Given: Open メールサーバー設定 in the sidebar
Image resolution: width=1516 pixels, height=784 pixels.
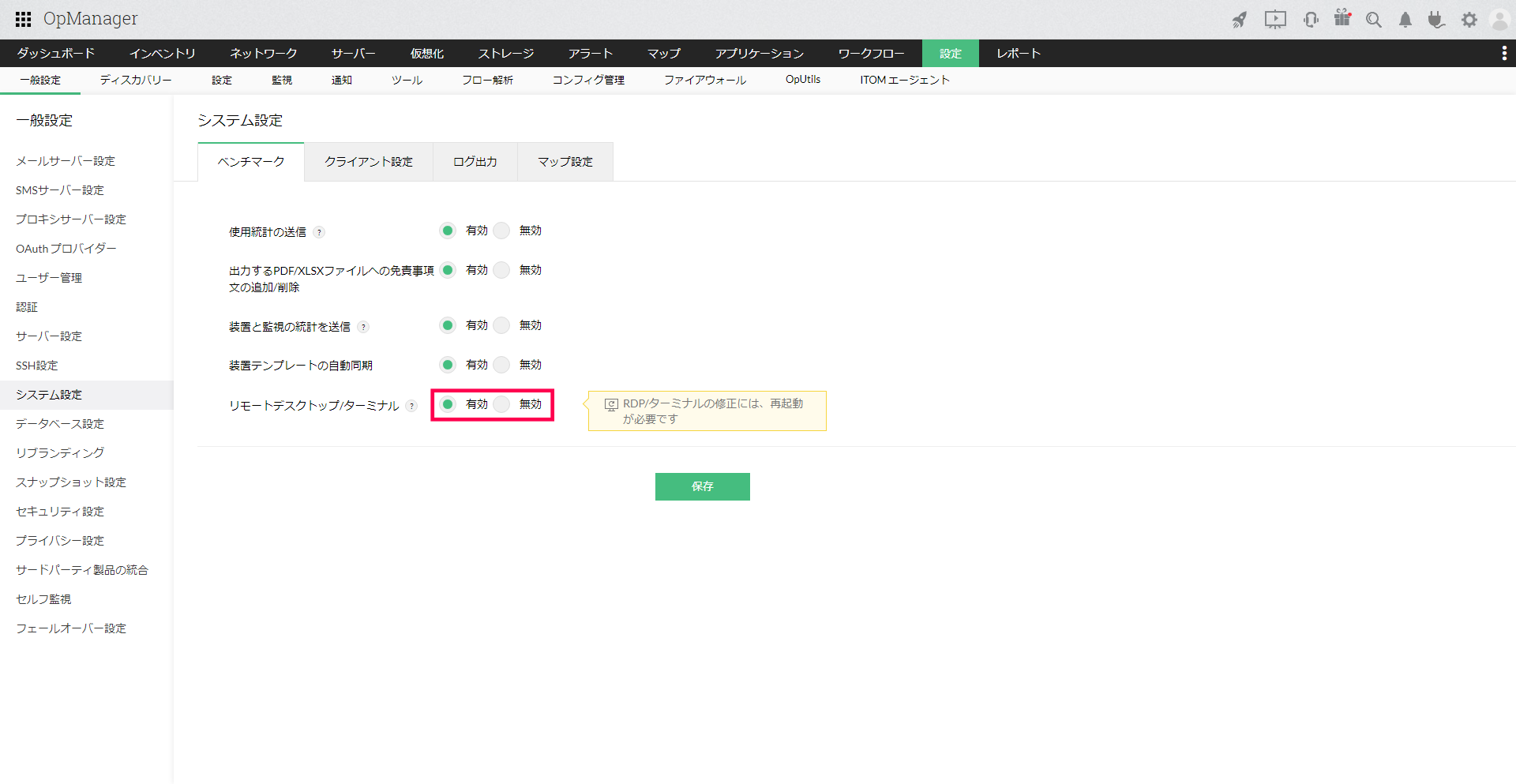Looking at the screenshot, I should (x=66, y=161).
